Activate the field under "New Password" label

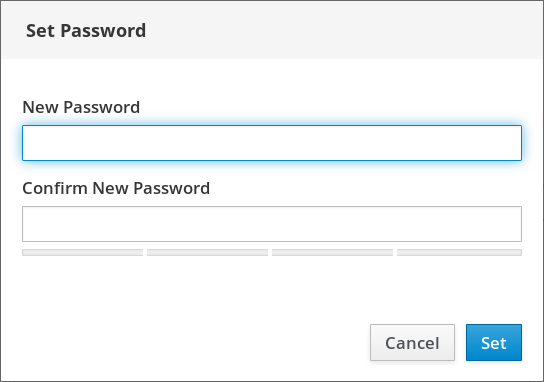pyautogui.click(x=272, y=143)
